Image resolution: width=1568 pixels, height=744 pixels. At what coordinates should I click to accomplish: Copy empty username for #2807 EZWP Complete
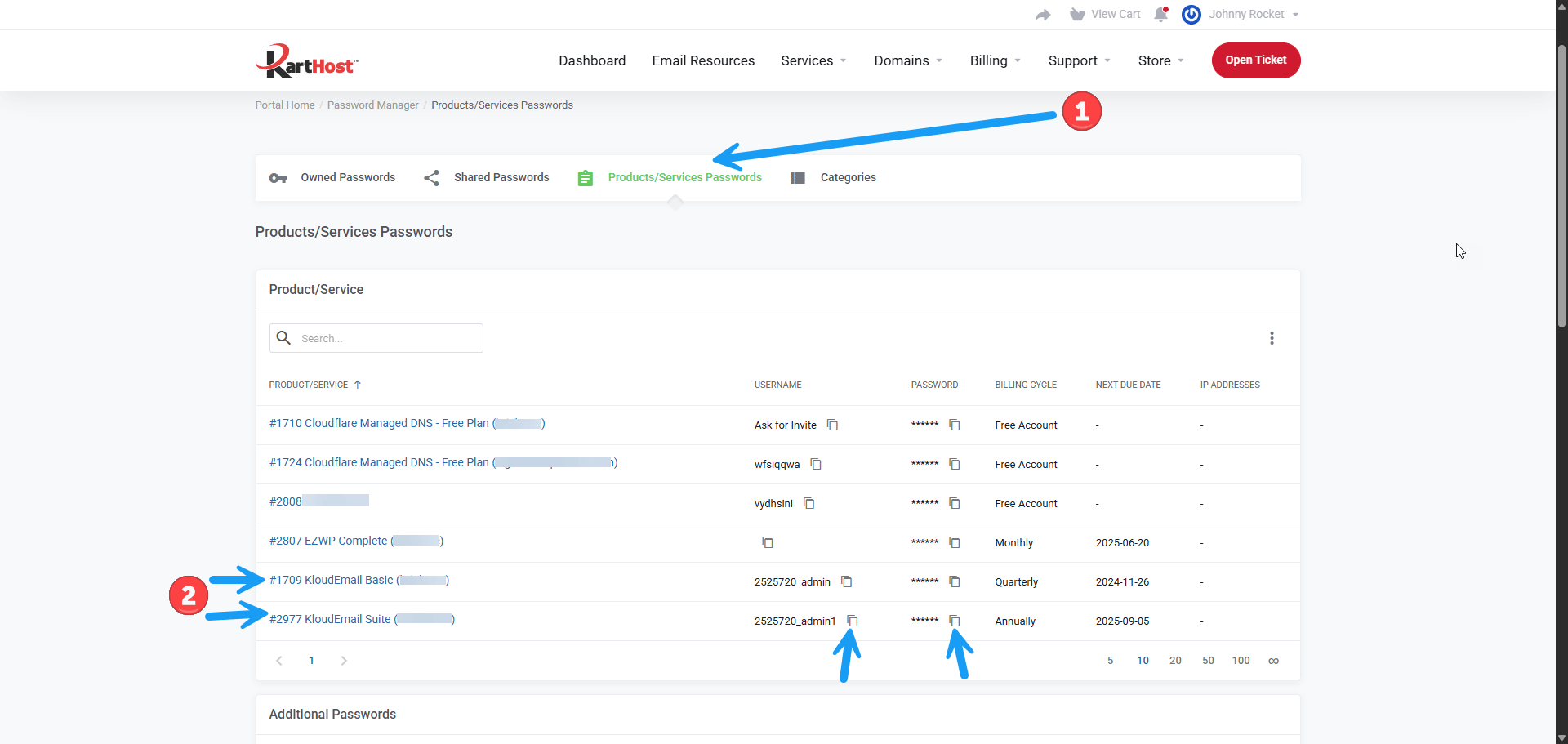coord(767,542)
